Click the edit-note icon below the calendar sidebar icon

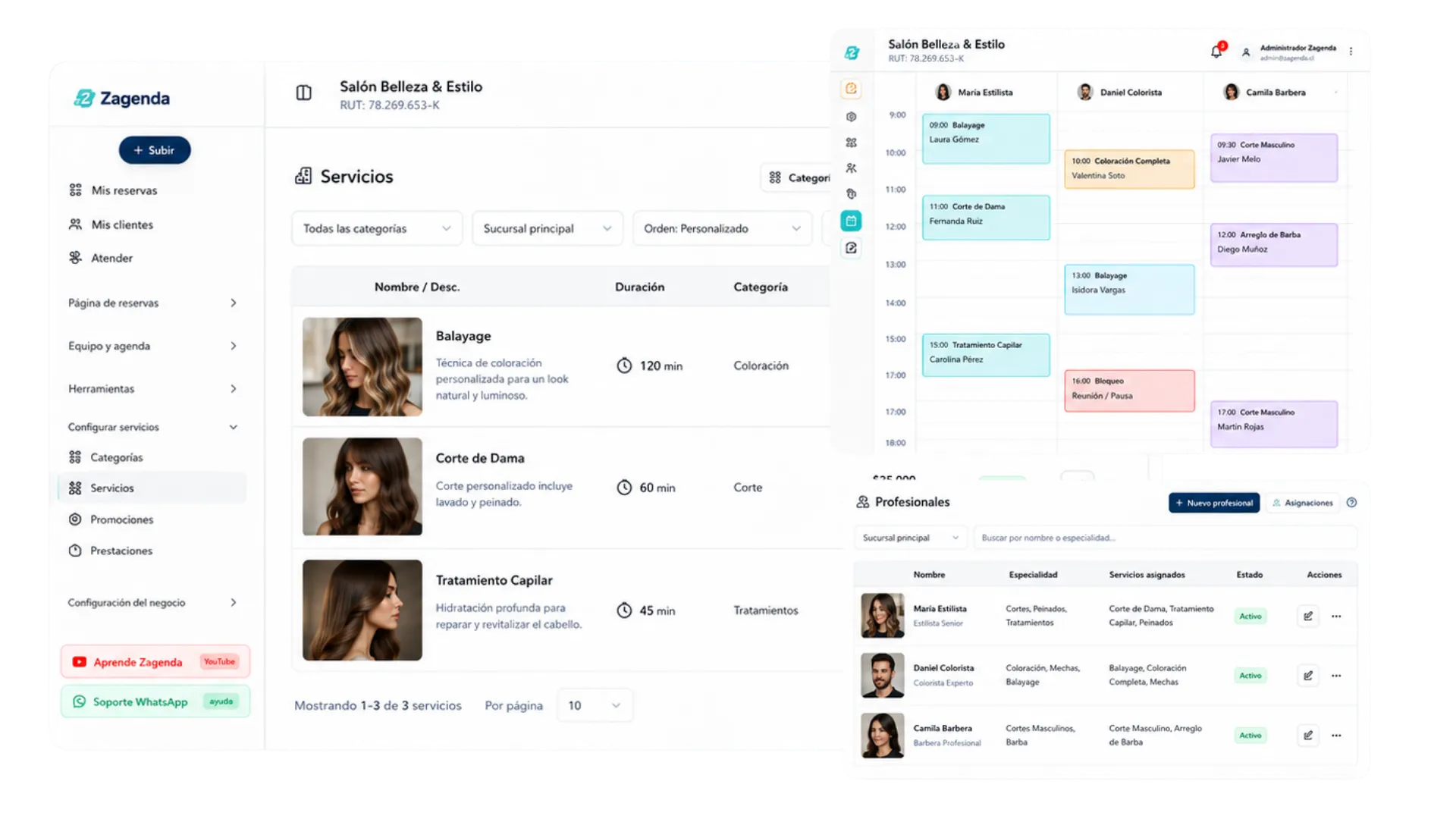click(851, 248)
